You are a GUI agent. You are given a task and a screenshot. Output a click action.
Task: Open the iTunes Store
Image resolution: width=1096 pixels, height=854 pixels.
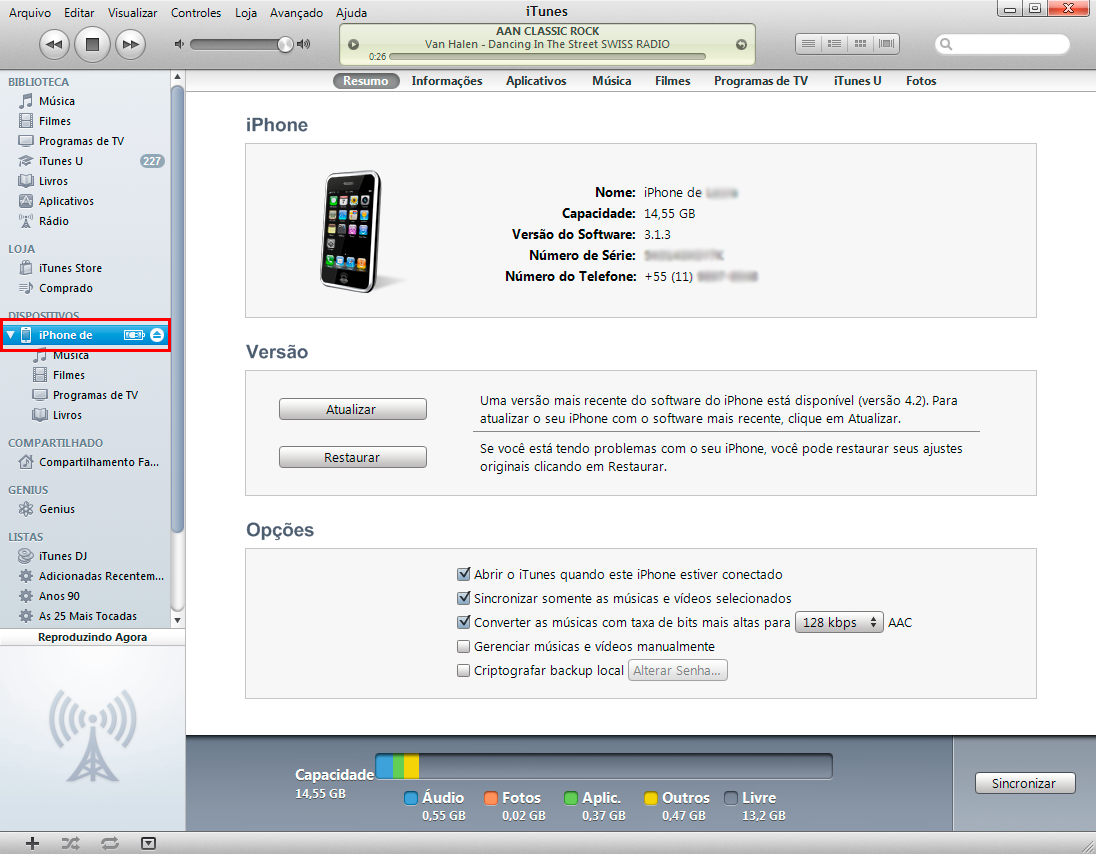point(85,268)
